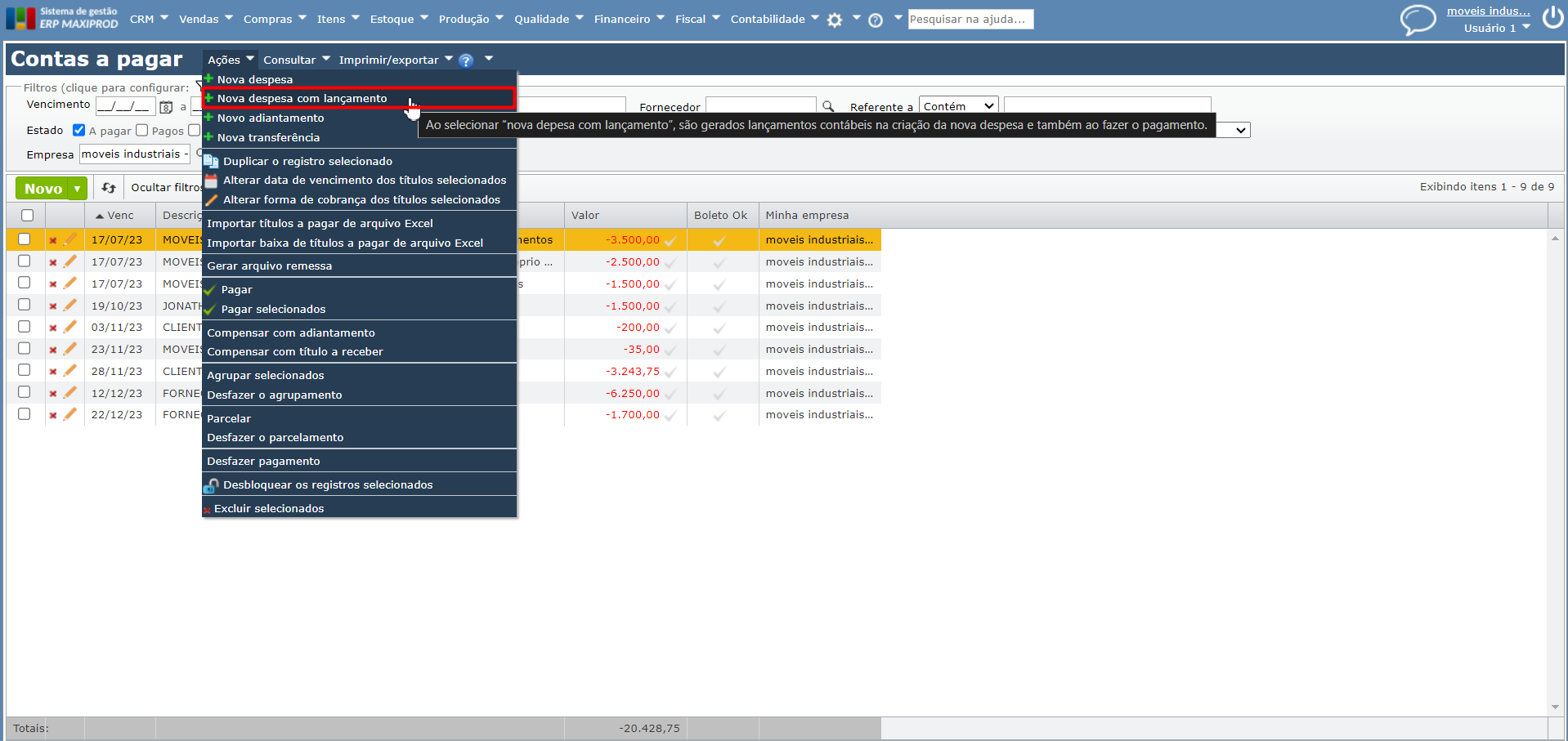Choose Pagar selecionados menu entry
This screenshot has height=741, width=1568.
click(359, 309)
